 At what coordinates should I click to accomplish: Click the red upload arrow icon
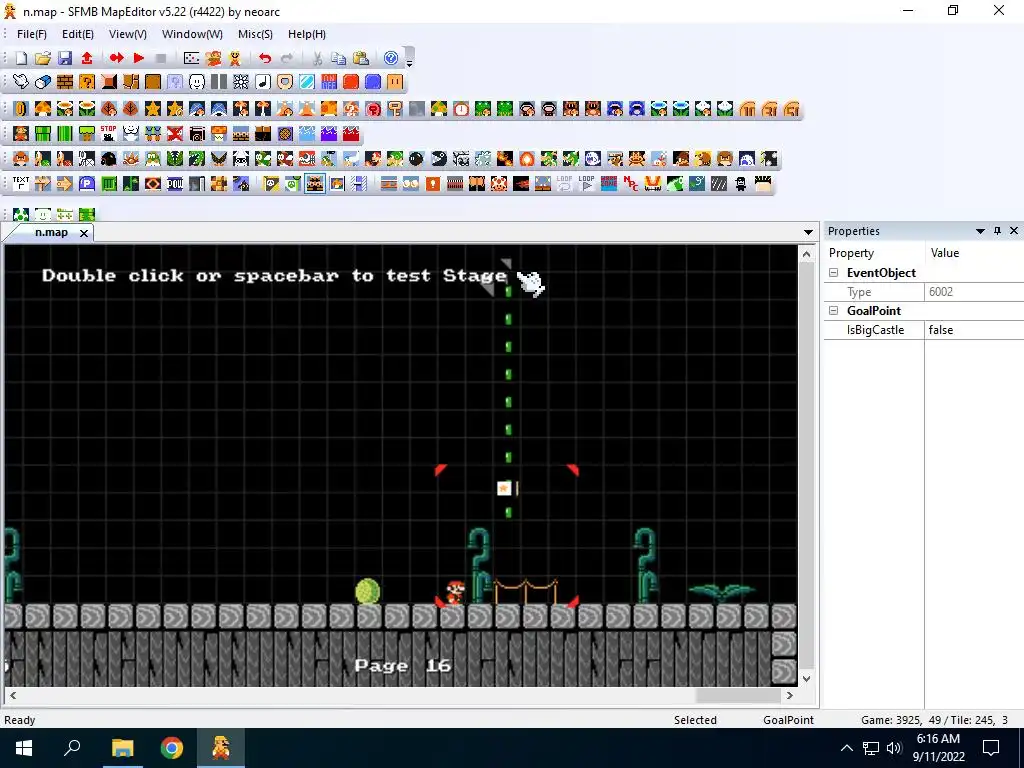pyautogui.click(x=87, y=58)
